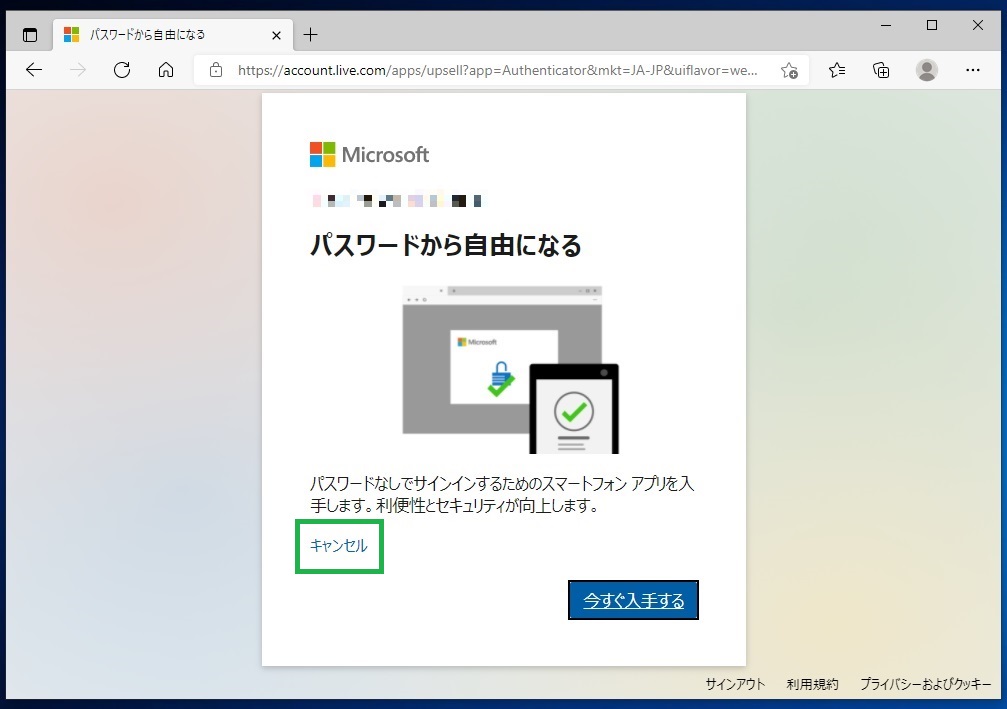Select the パスワードから自由になる tab
Viewport: 1007px width, 709px height.
173,35
